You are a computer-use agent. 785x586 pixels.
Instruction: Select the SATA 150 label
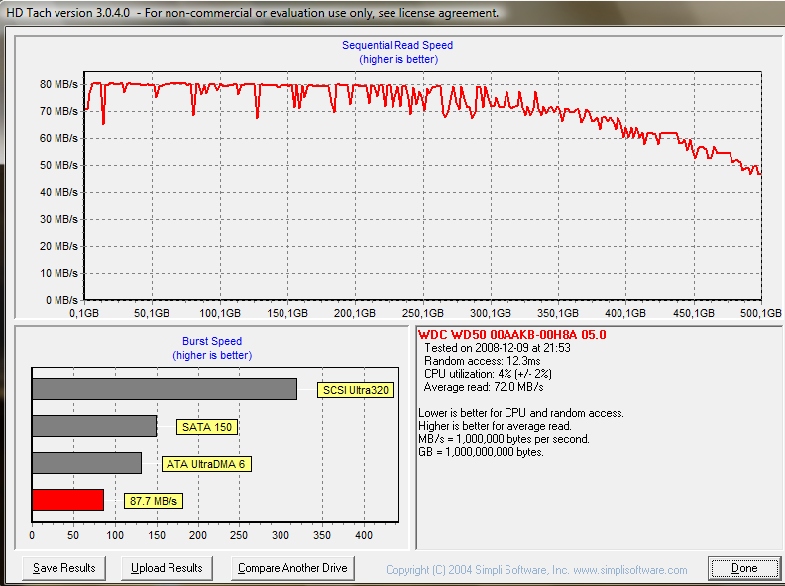tap(207, 427)
